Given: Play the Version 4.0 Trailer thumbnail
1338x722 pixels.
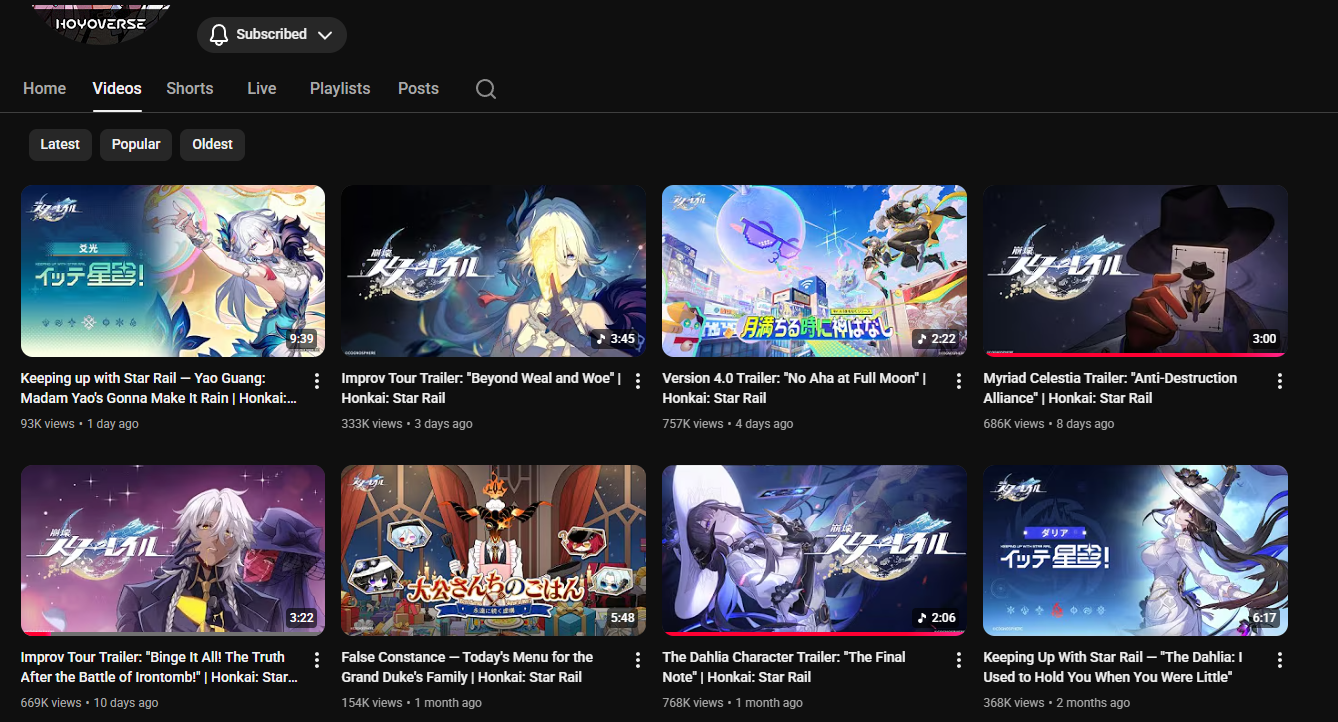Looking at the screenshot, I should pyautogui.click(x=815, y=271).
